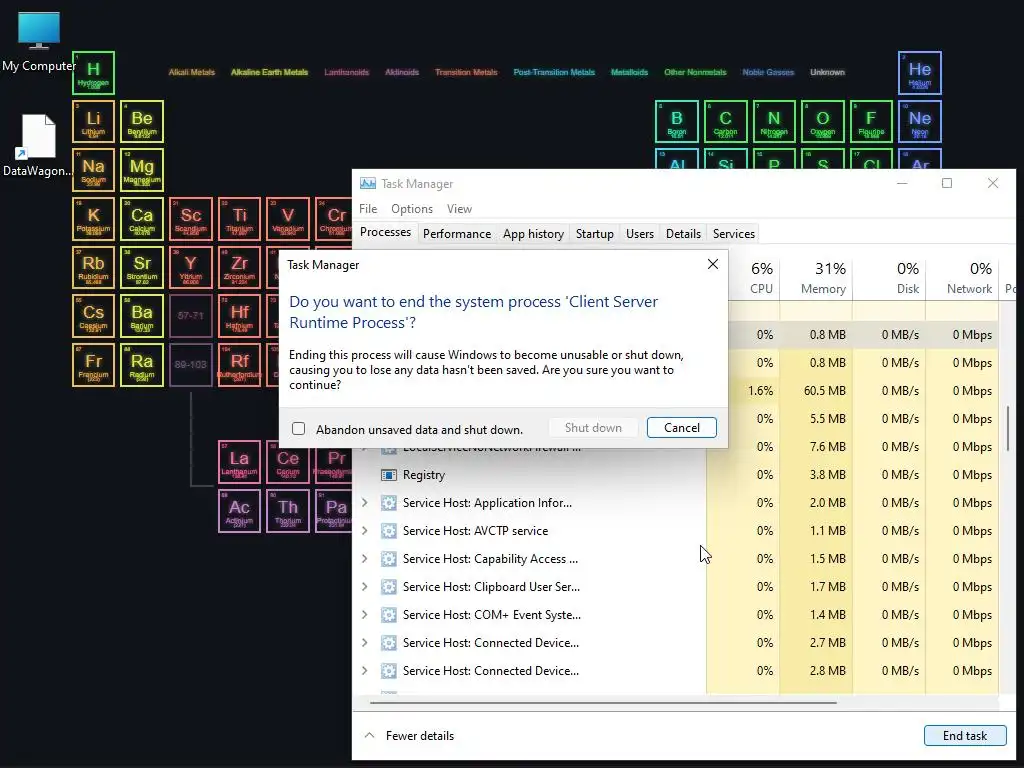This screenshot has width=1024, height=768.
Task: Select the Fluorine element tile
Action: click(x=871, y=121)
